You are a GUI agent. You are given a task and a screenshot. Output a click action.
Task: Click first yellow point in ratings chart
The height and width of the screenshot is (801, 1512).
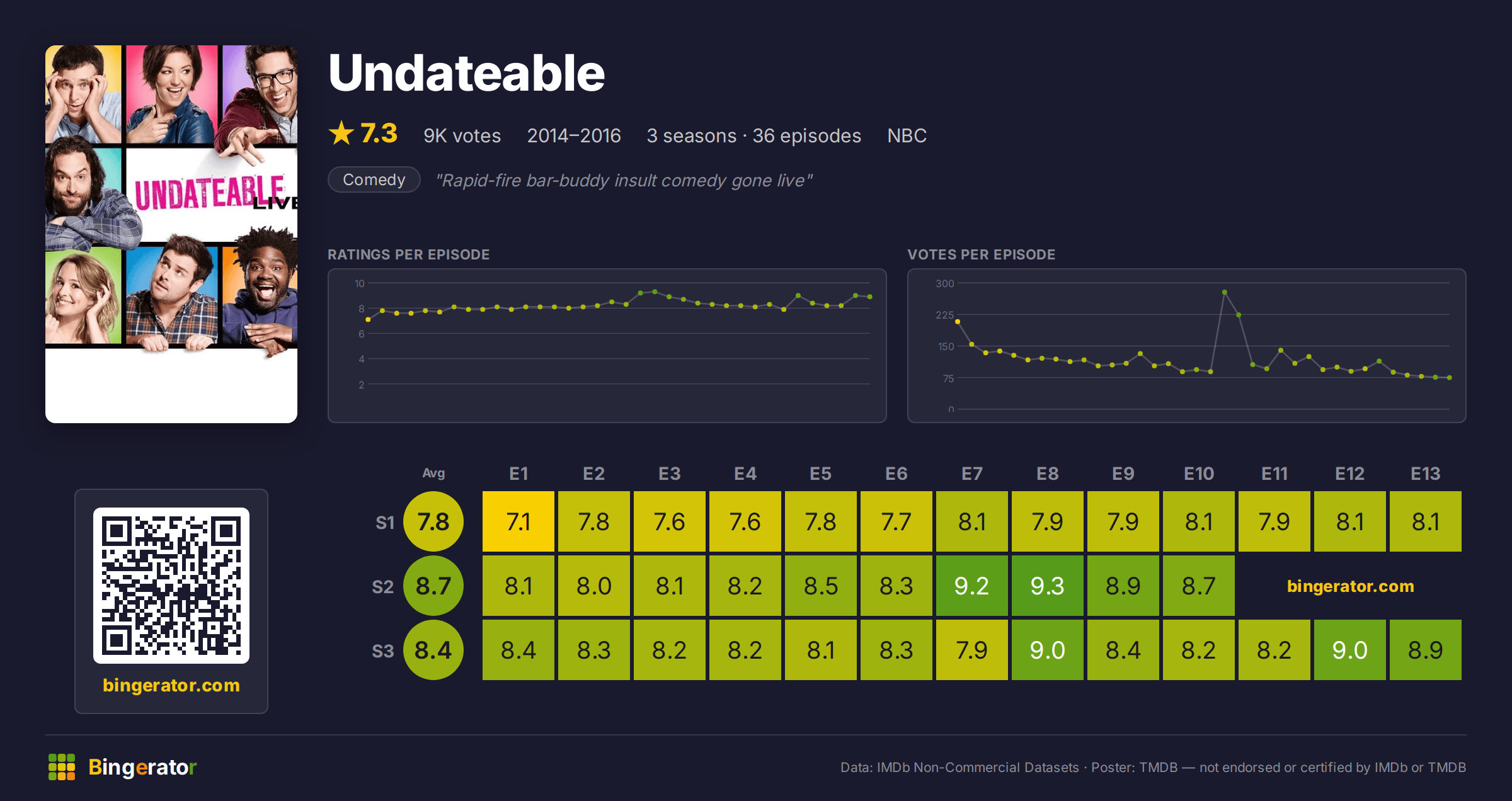point(368,320)
